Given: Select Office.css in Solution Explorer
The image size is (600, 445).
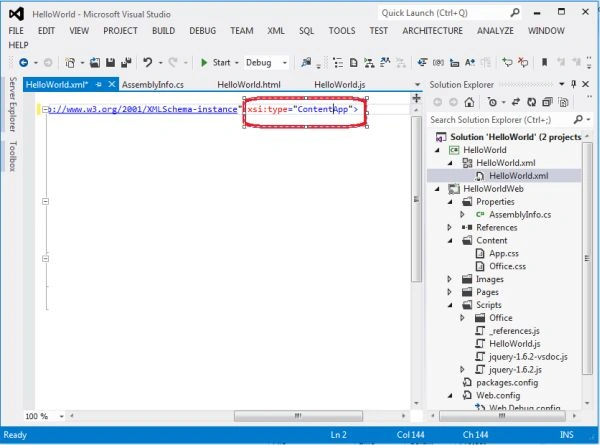Looking at the screenshot, I should [507, 266].
